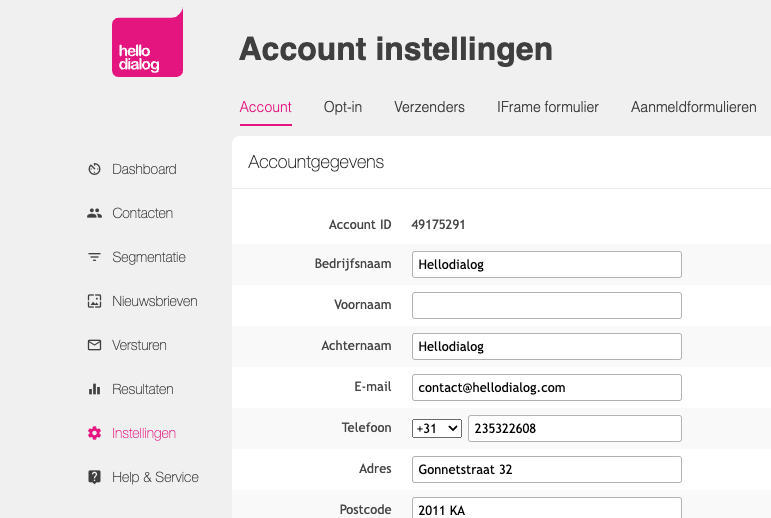This screenshot has width=771, height=518.
Task: Go to the Aanmeldformulieren tab
Action: click(694, 107)
